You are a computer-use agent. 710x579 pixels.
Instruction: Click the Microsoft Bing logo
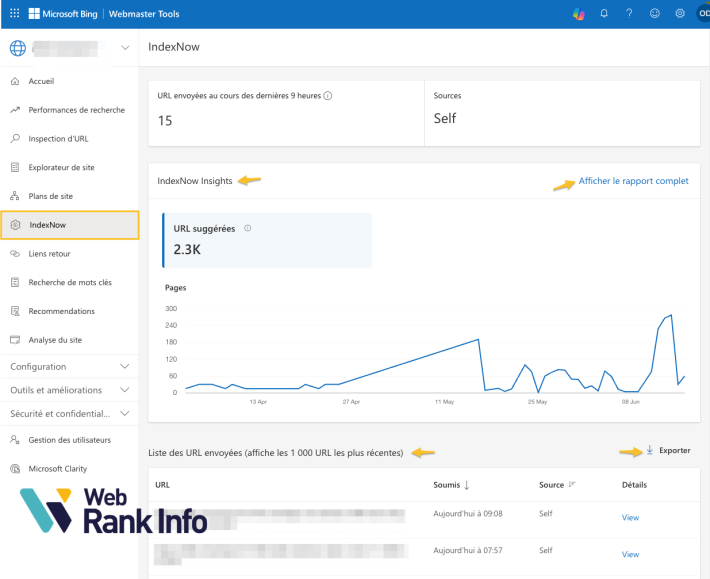[63, 14]
